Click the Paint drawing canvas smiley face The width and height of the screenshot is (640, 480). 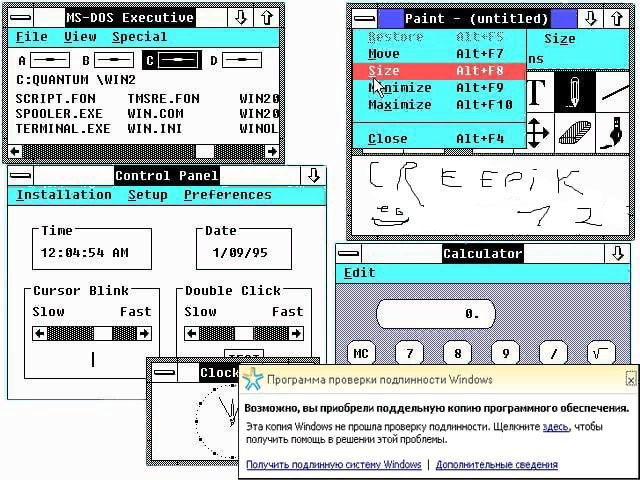(x=390, y=215)
